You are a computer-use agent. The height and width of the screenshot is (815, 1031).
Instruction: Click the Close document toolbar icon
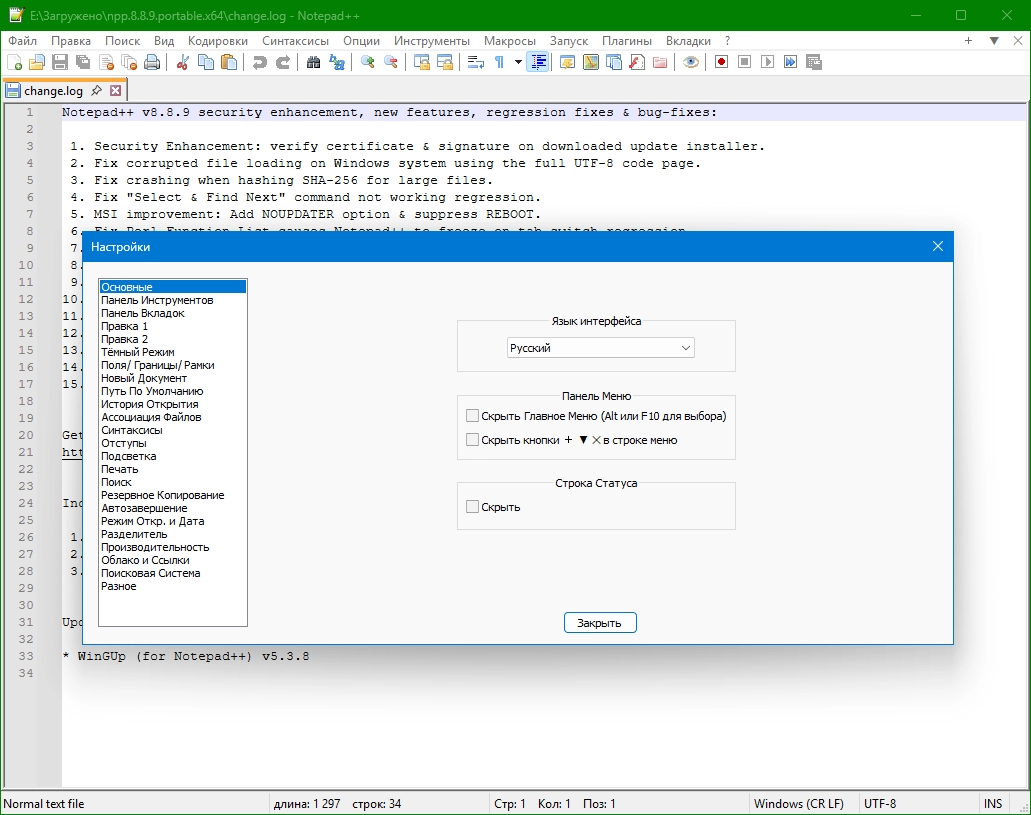click(107, 62)
